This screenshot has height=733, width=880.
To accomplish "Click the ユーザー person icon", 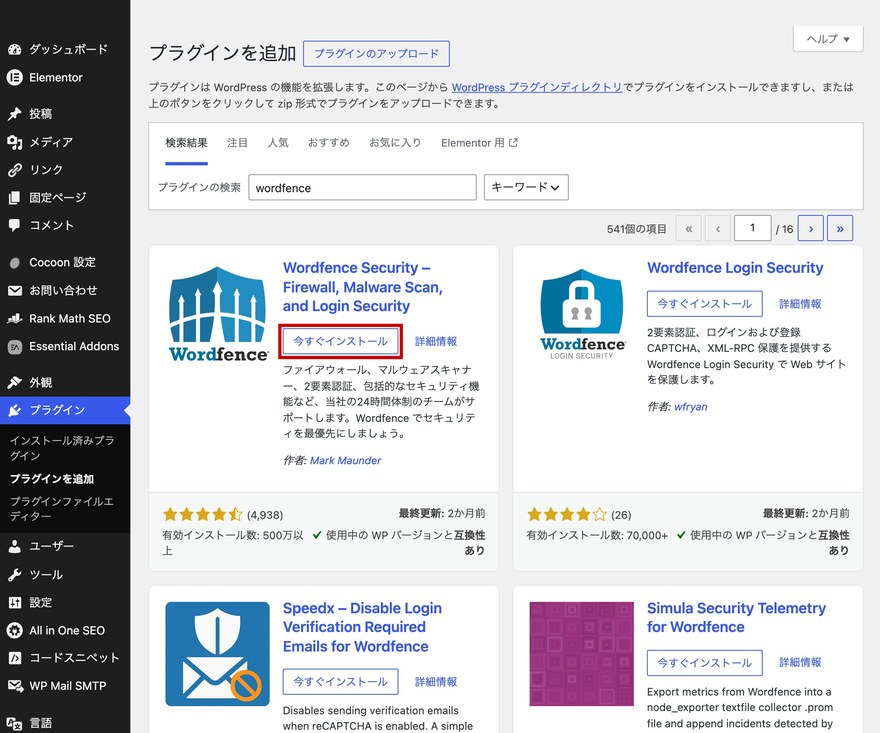I will click(x=15, y=546).
